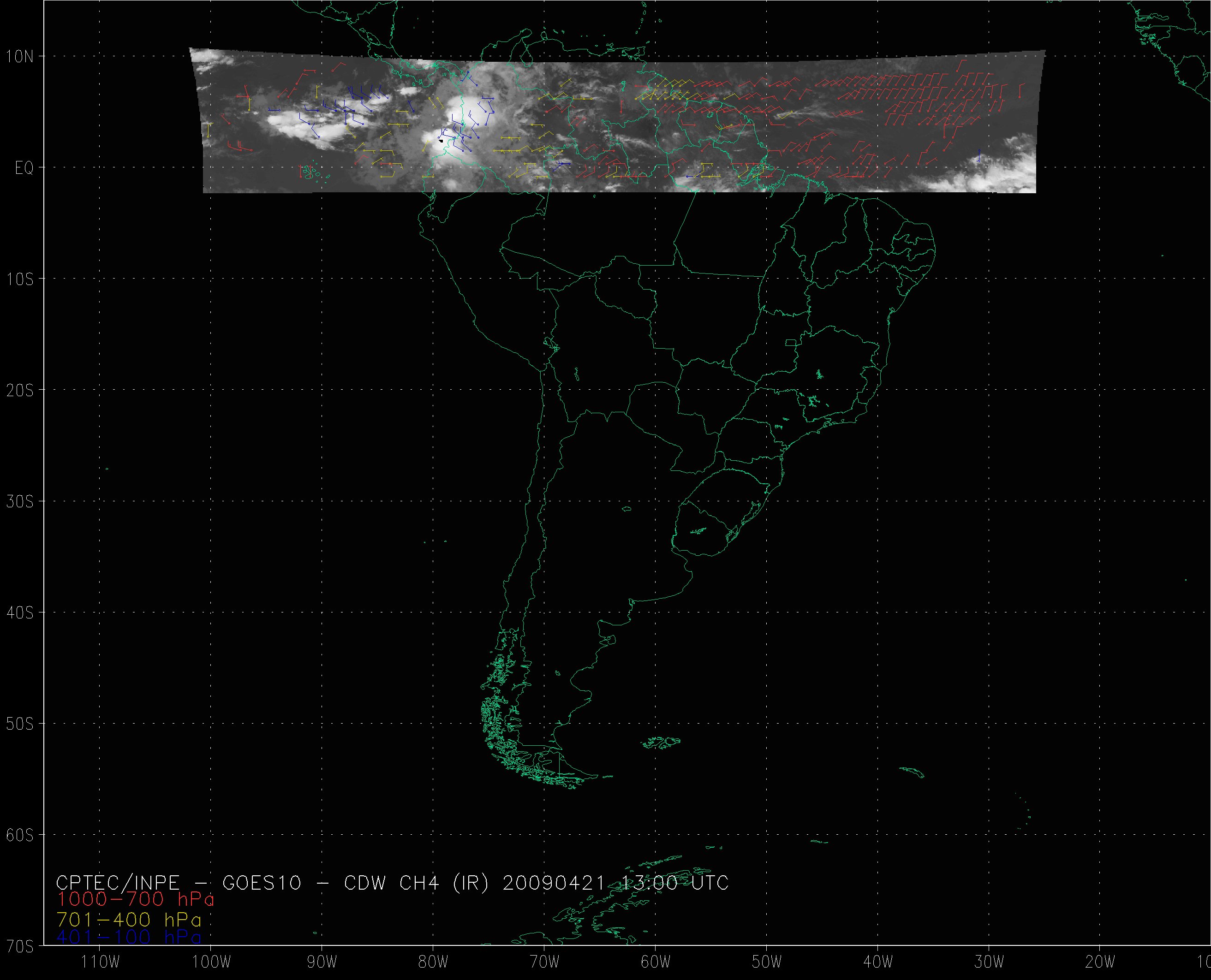
Task: Click the 50W longitude axis label
Action: [x=767, y=962]
